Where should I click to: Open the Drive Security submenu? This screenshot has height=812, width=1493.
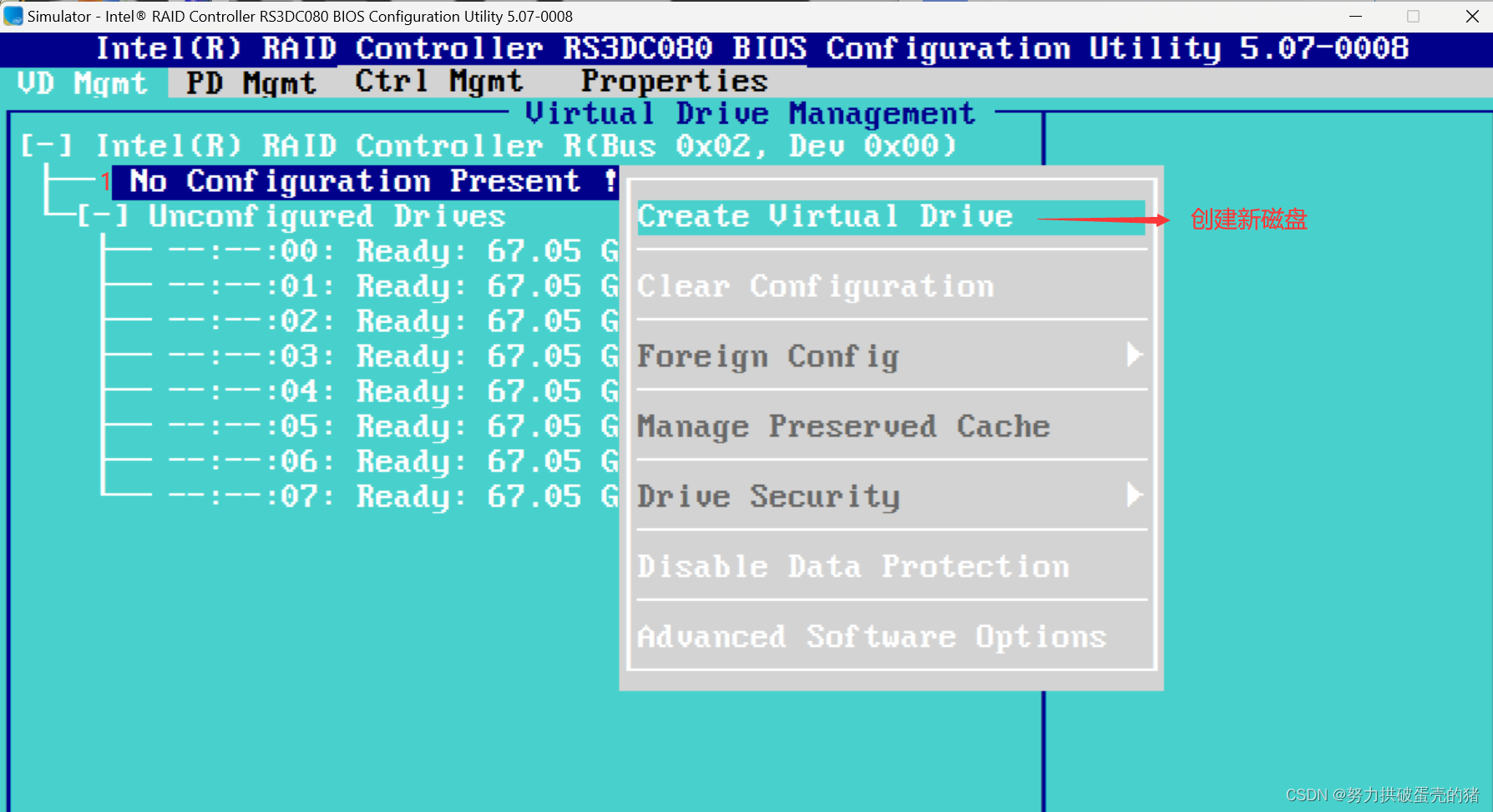pyautogui.click(x=891, y=497)
